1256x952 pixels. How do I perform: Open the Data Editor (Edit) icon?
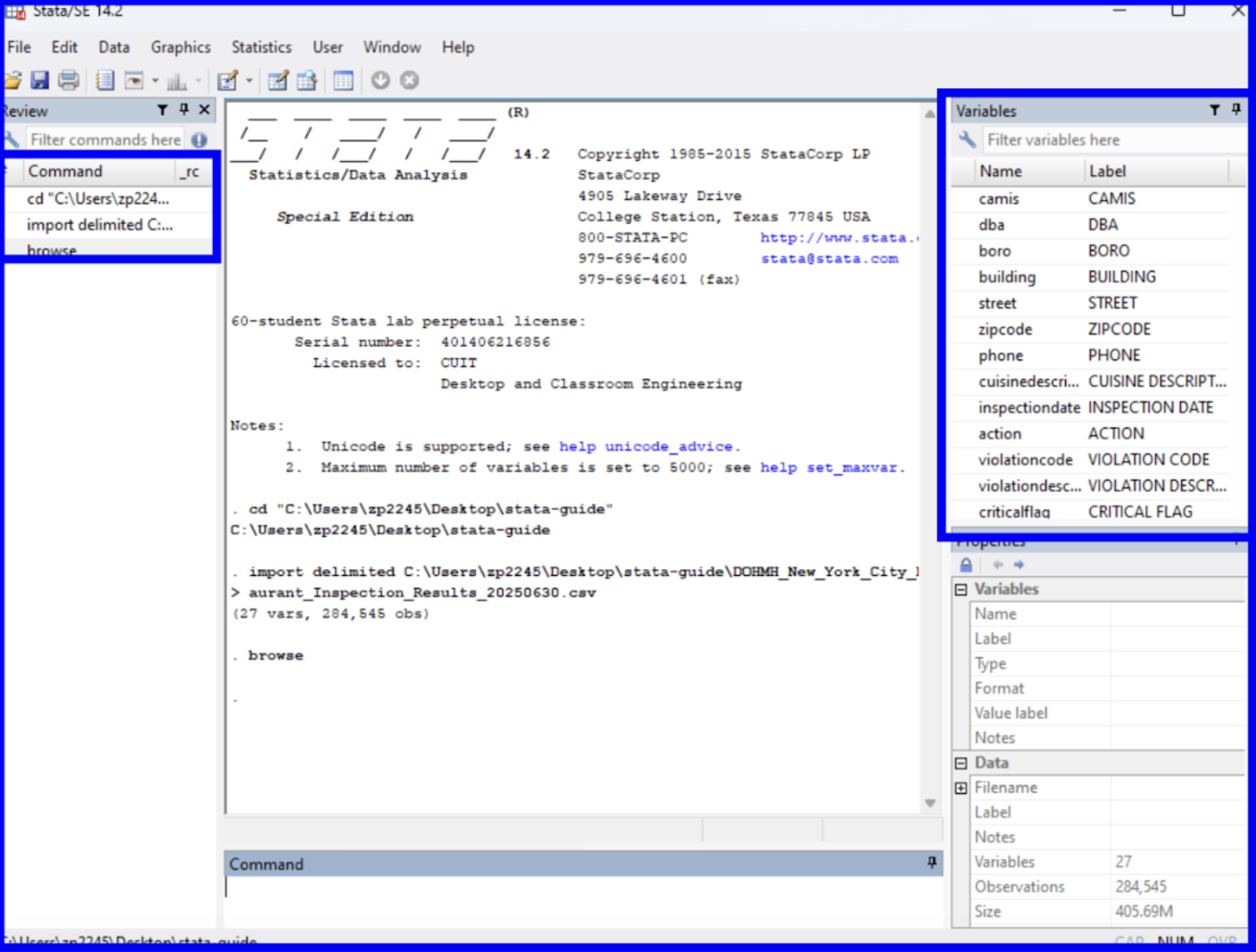(278, 80)
